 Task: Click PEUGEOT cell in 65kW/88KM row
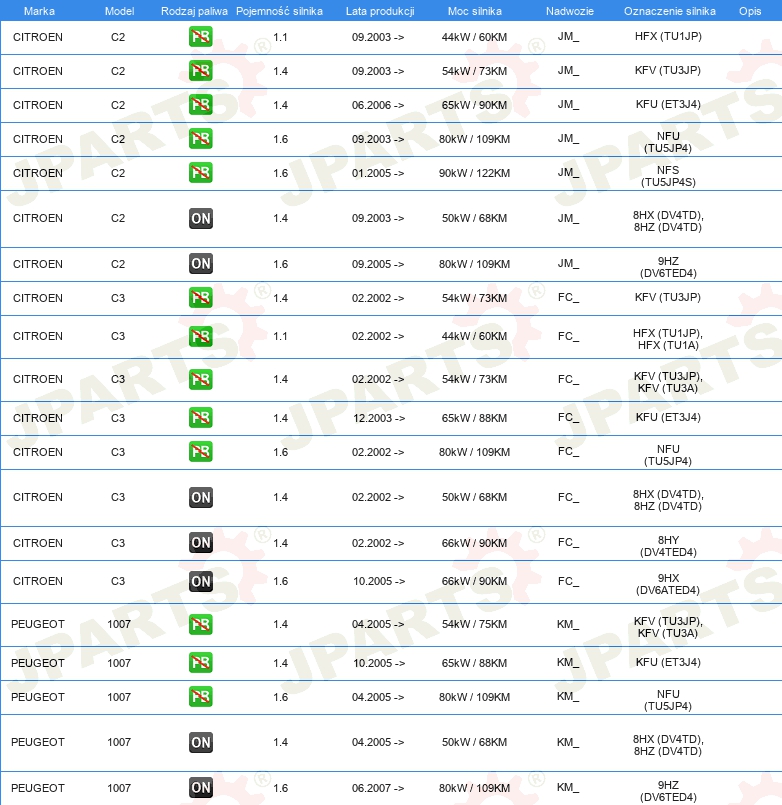point(37,663)
